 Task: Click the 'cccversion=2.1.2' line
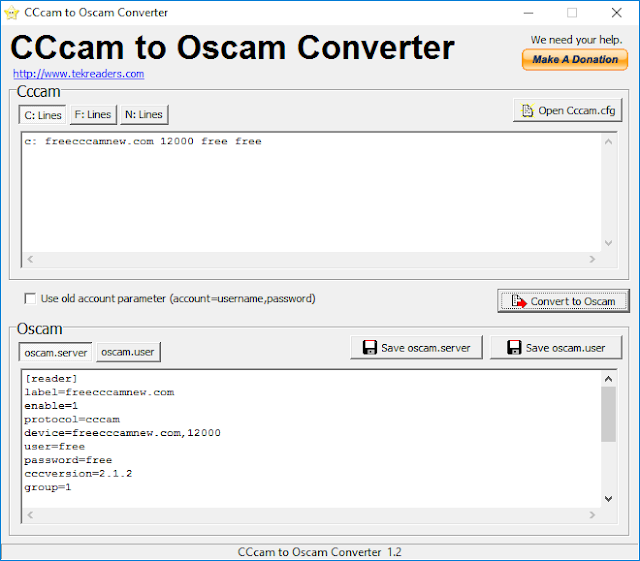(x=78, y=474)
